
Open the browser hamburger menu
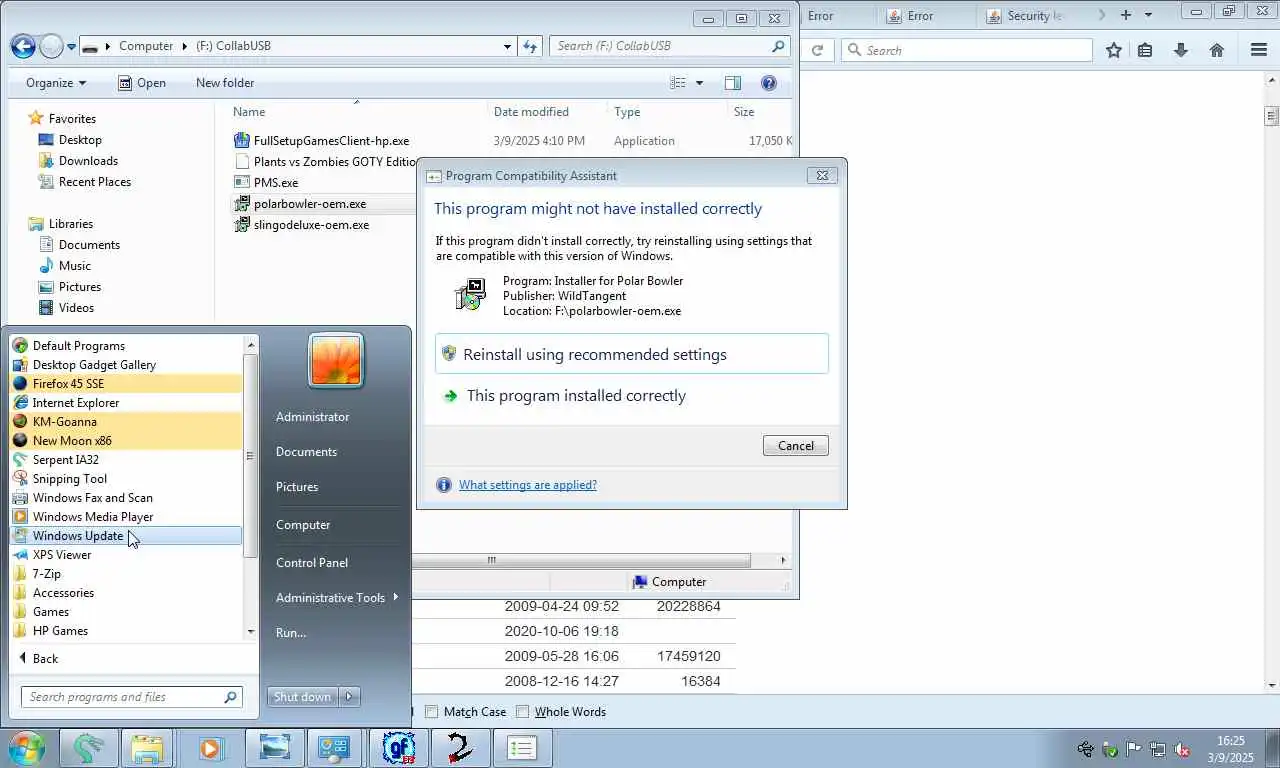coord(1259,50)
